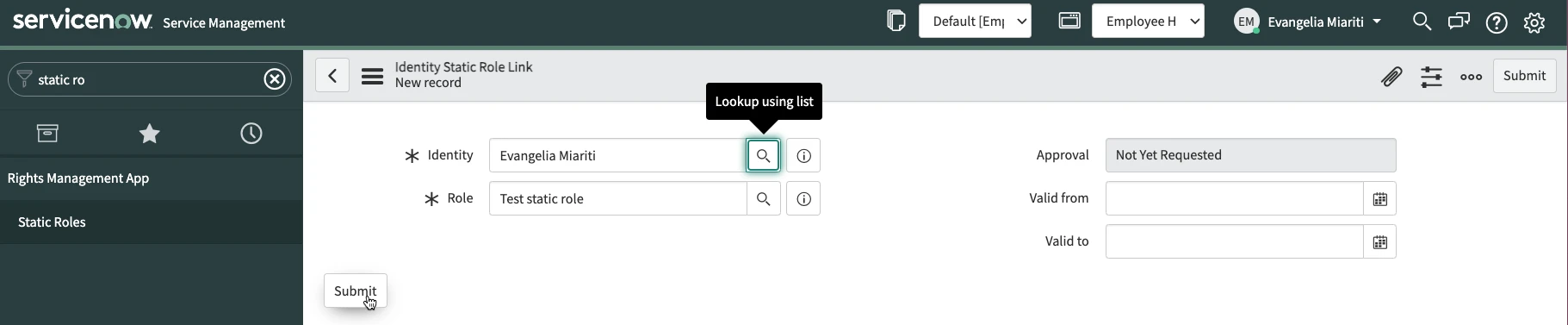Viewport: 1568px width, 325px height.
Task: Click the Identity field label
Action: pyautogui.click(x=450, y=154)
